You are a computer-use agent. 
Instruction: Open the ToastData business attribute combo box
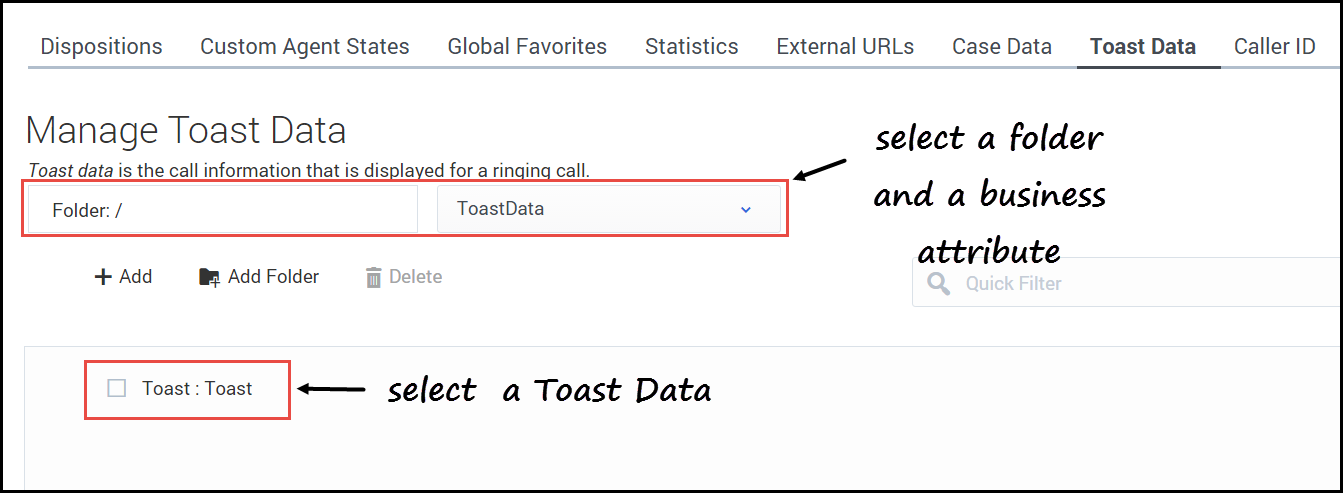click(600, 209)
